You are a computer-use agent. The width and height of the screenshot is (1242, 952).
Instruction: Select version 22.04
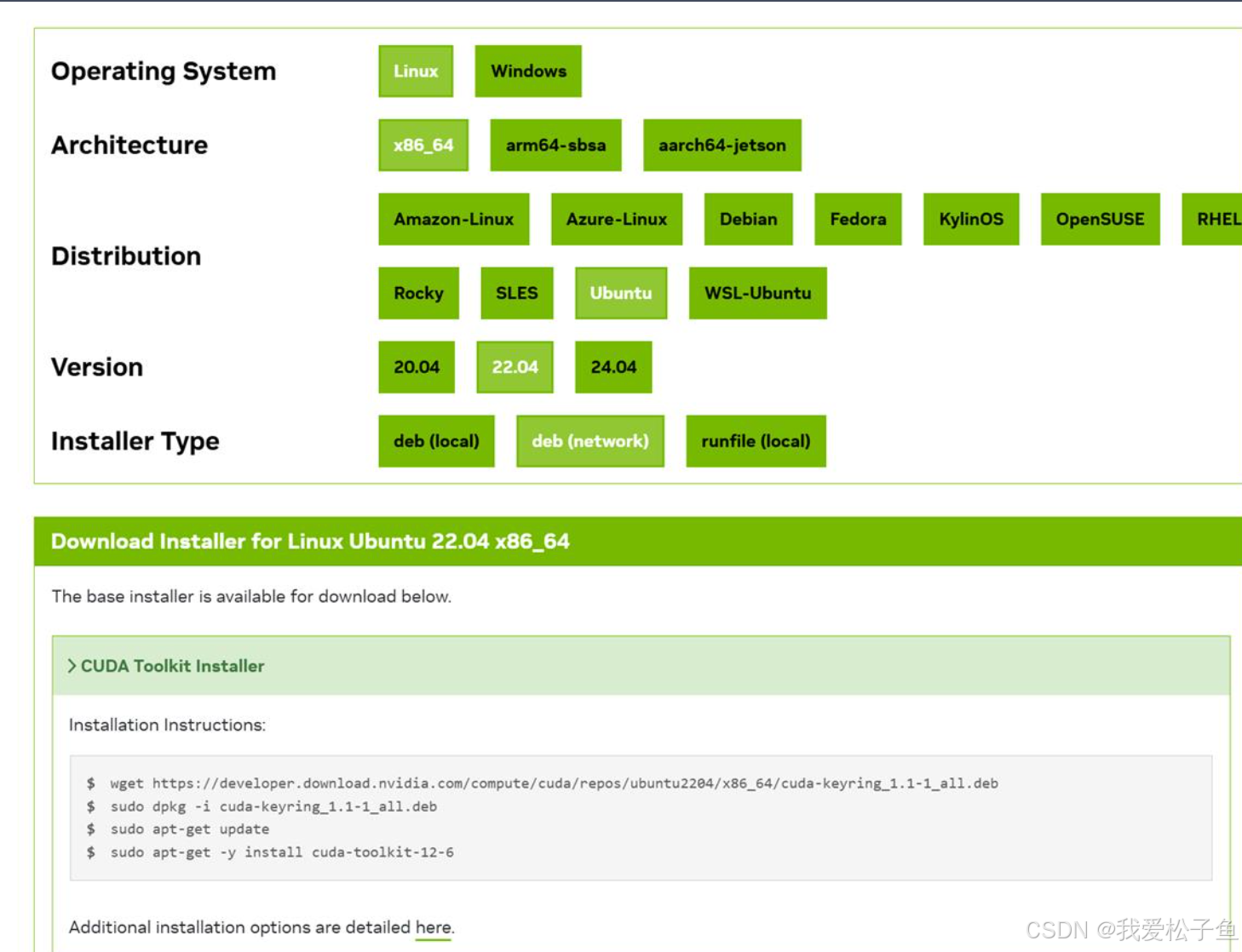pyautogui.click(x=515, y=368)
